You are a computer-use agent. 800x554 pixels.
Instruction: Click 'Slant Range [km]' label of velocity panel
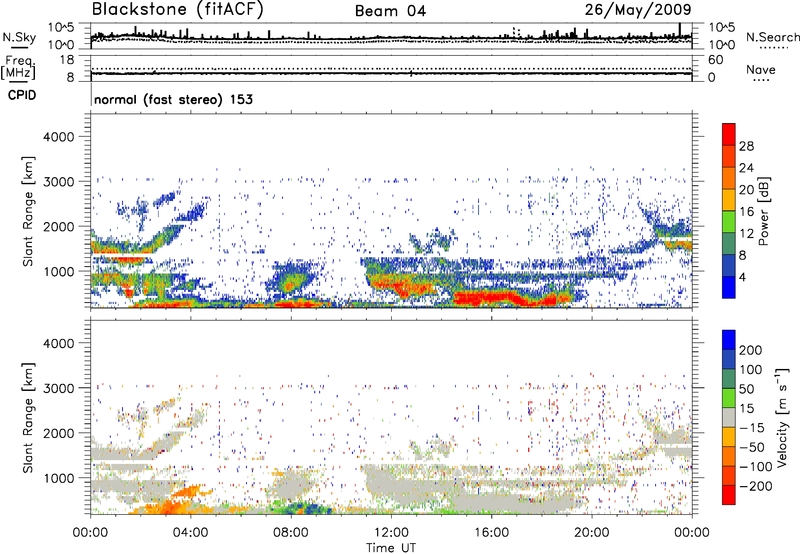pos(28,418)
